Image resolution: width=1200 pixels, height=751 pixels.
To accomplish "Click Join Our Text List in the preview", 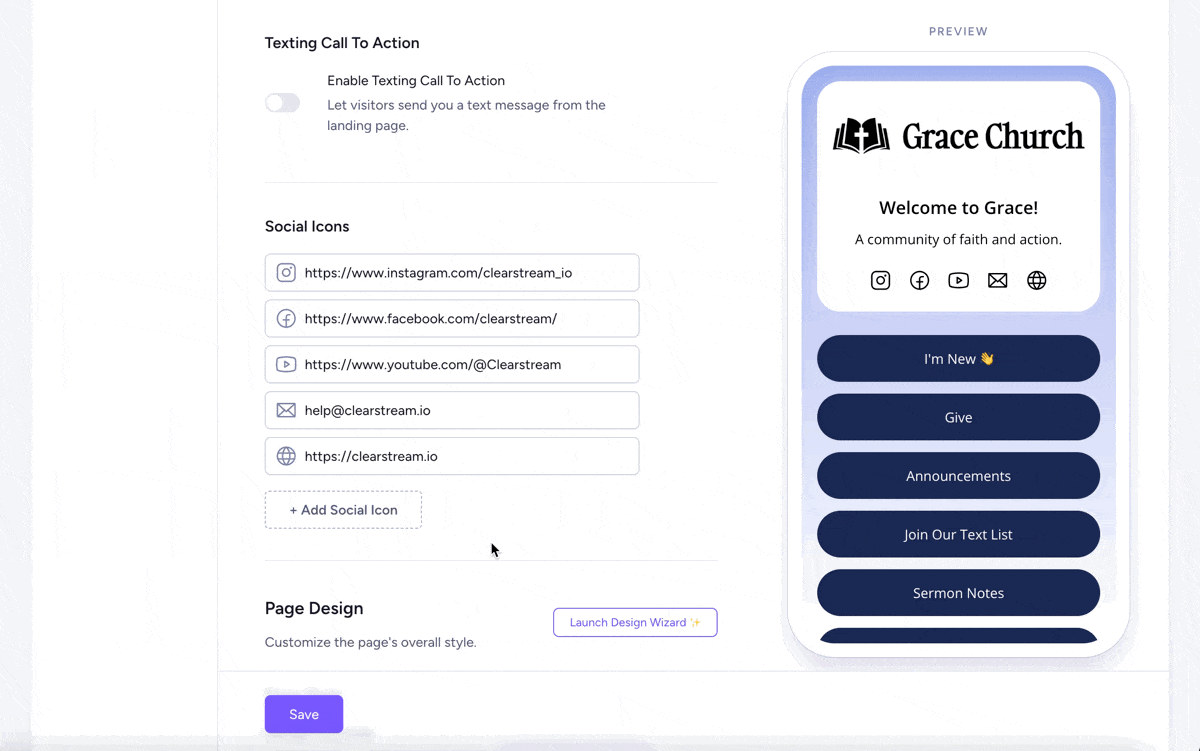I will (957, 534).
